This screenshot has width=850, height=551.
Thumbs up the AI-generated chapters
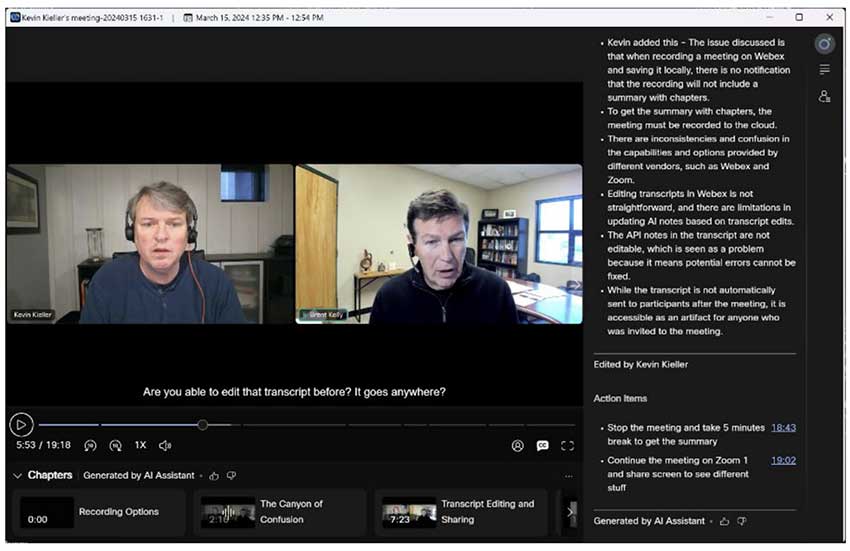point(214,476)
